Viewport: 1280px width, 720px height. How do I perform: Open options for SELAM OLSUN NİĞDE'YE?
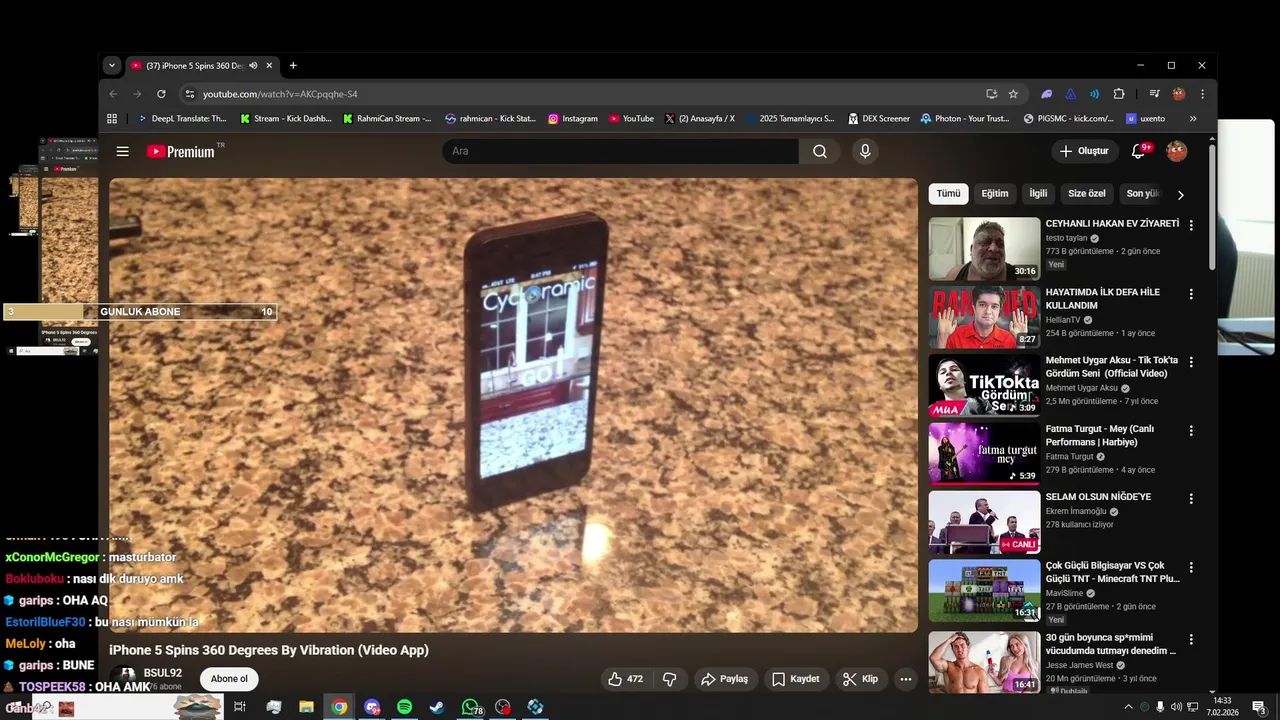[x=1191, y=498]
